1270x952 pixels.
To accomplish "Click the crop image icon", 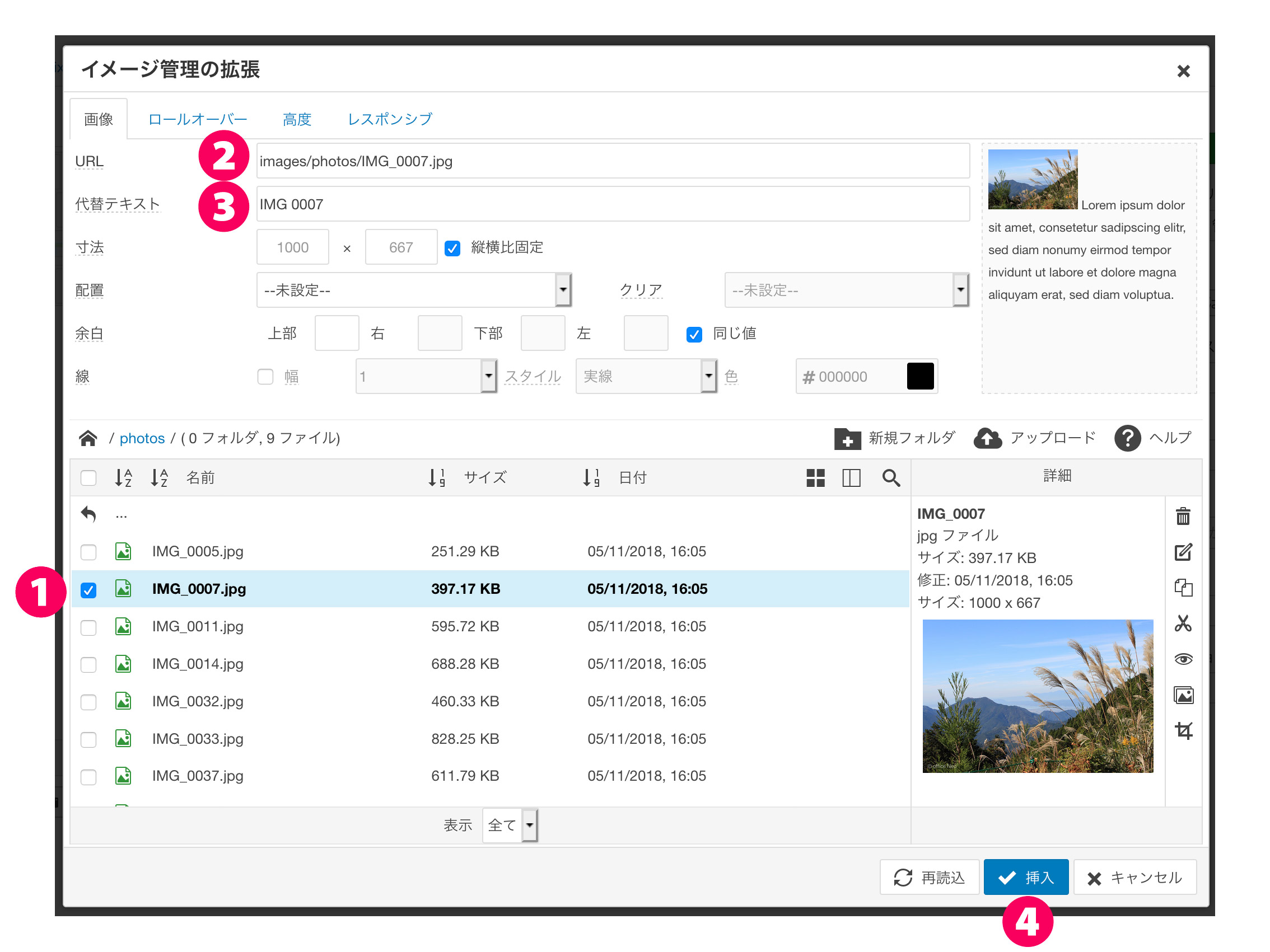I will click(1182, 730).
